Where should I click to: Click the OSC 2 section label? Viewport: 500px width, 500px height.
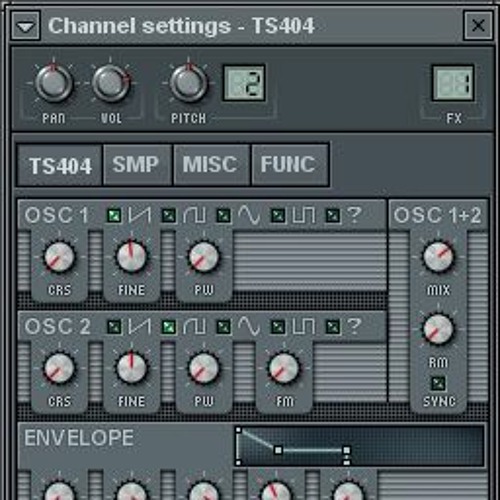[57, 326]
